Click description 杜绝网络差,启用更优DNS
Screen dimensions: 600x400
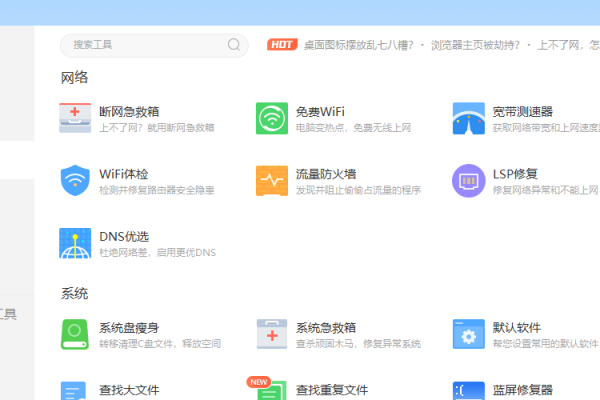coord(157,252)
